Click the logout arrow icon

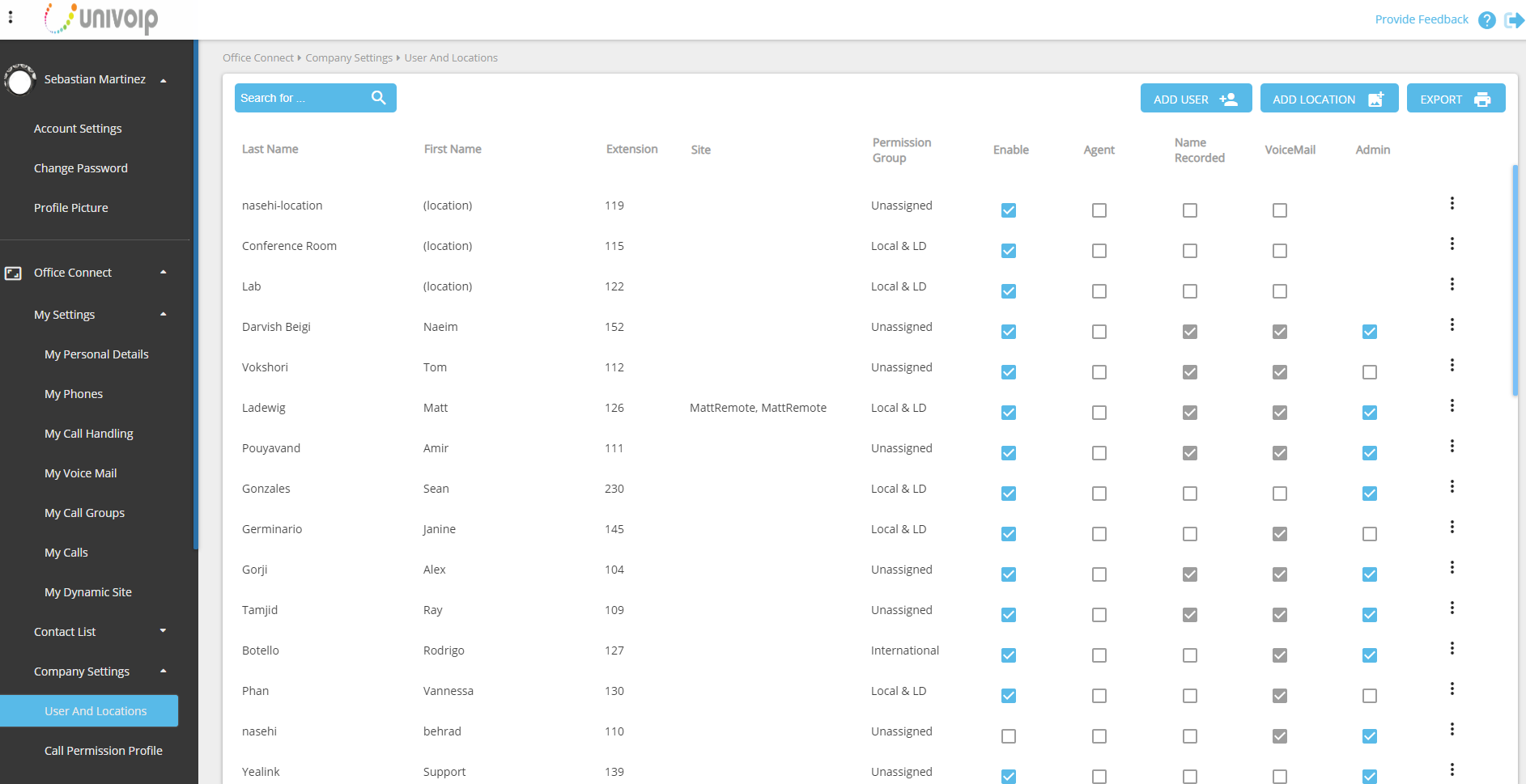[x=1514, y=20]
